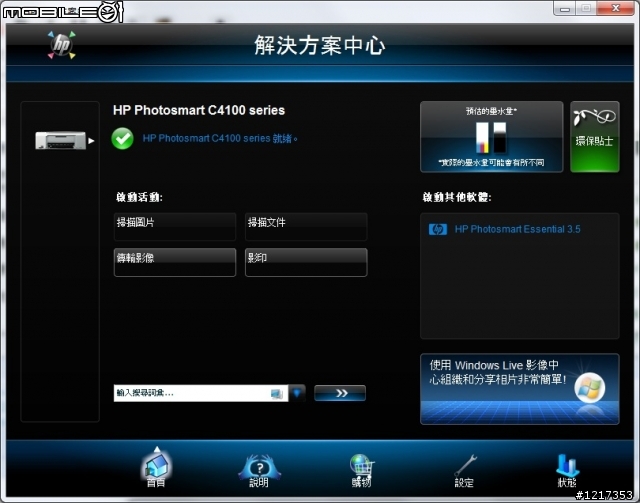Viewport: 640px width, 503px height.
Task: Click the leaf icon on 環保貼士 tile
Action: (x=594, y=118)
